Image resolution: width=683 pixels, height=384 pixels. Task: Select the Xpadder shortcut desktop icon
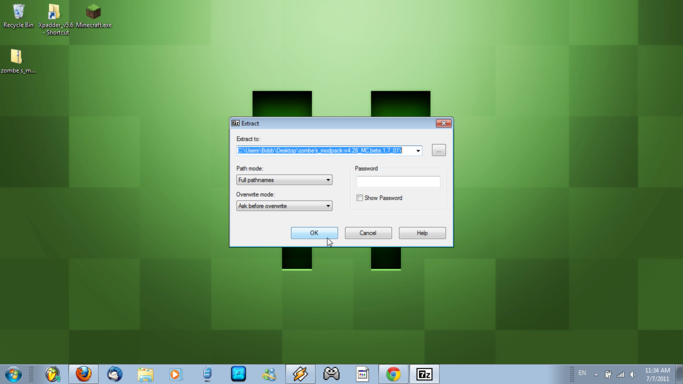coord(55,19)
